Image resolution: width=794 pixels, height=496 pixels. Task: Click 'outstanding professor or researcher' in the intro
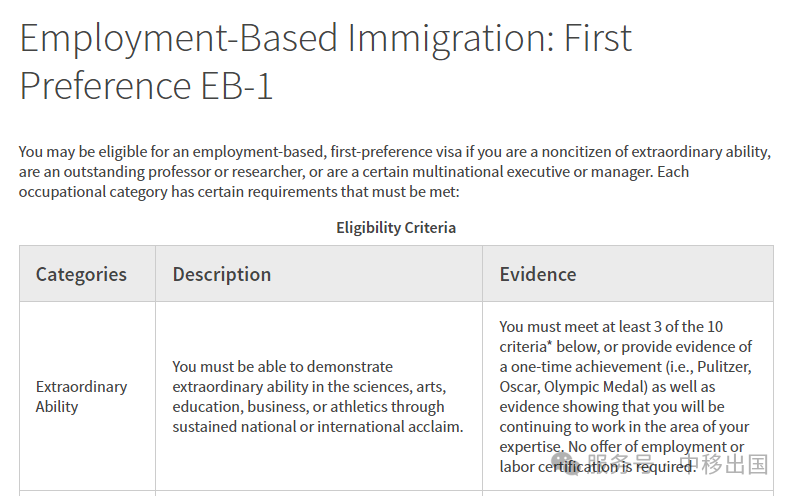(184, 172)
